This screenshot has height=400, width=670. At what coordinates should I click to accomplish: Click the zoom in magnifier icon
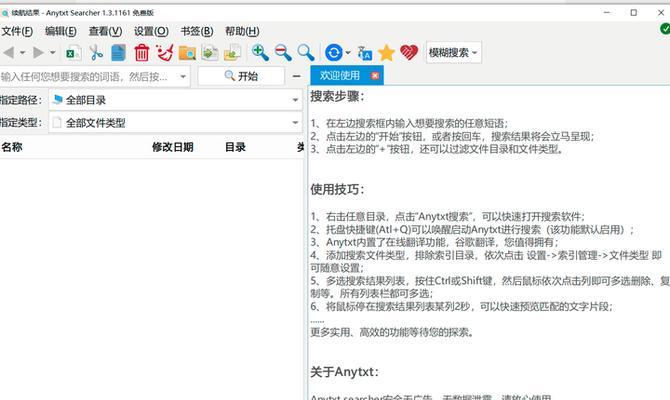260,53
